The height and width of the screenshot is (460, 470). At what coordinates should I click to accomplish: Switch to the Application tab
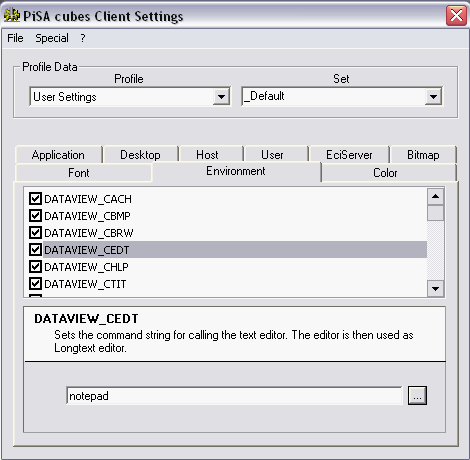click(x=58, y=155)
